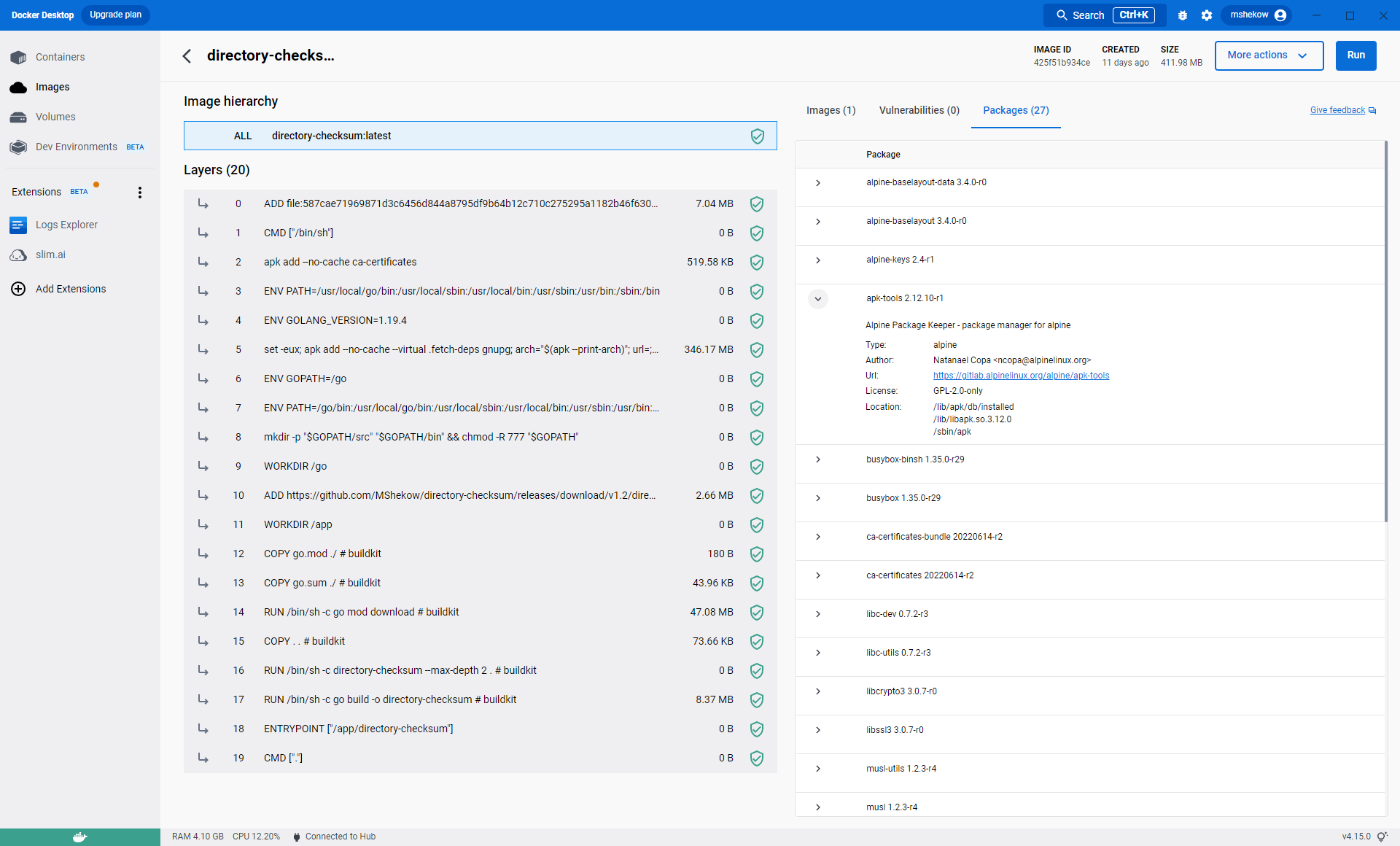
Task: Click the layer arrow icon for layer 2
Action: tap(203, 262)
